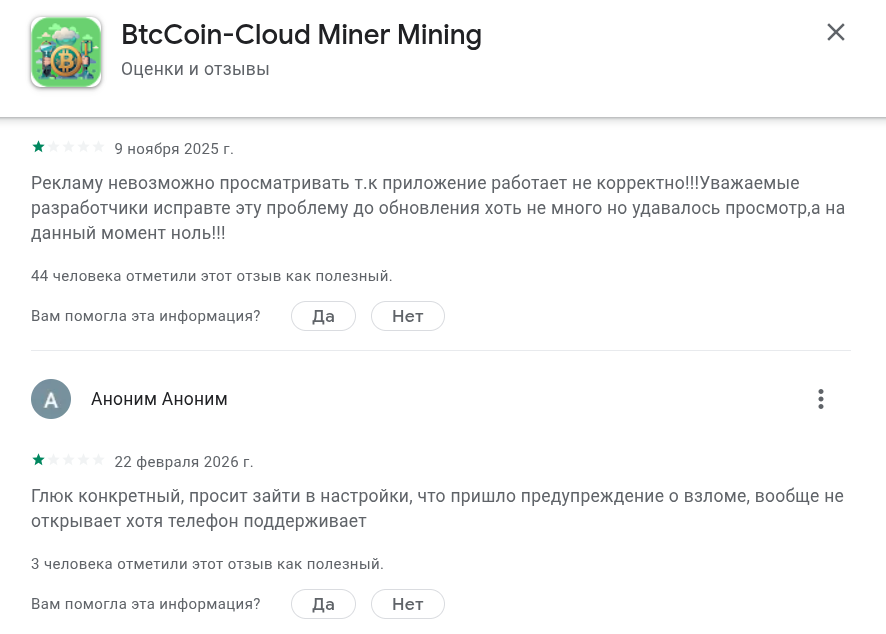Image resolution: width=886 pixels, height=634 pixels.
Task: Click the last empty star of second review
Action: point(99,460)
